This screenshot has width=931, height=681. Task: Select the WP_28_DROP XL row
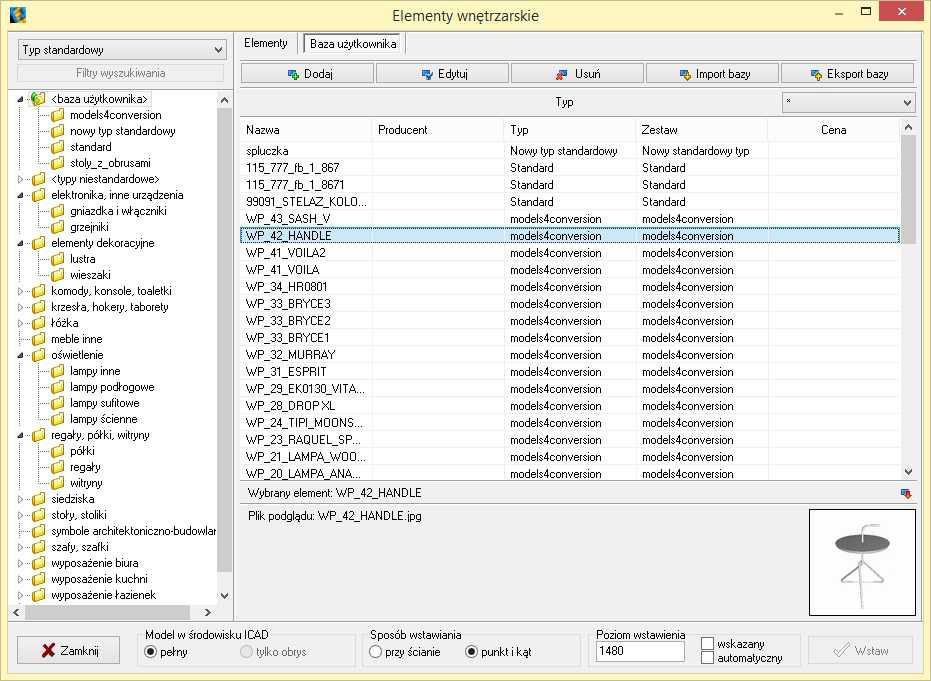click(x=570, y=406)
